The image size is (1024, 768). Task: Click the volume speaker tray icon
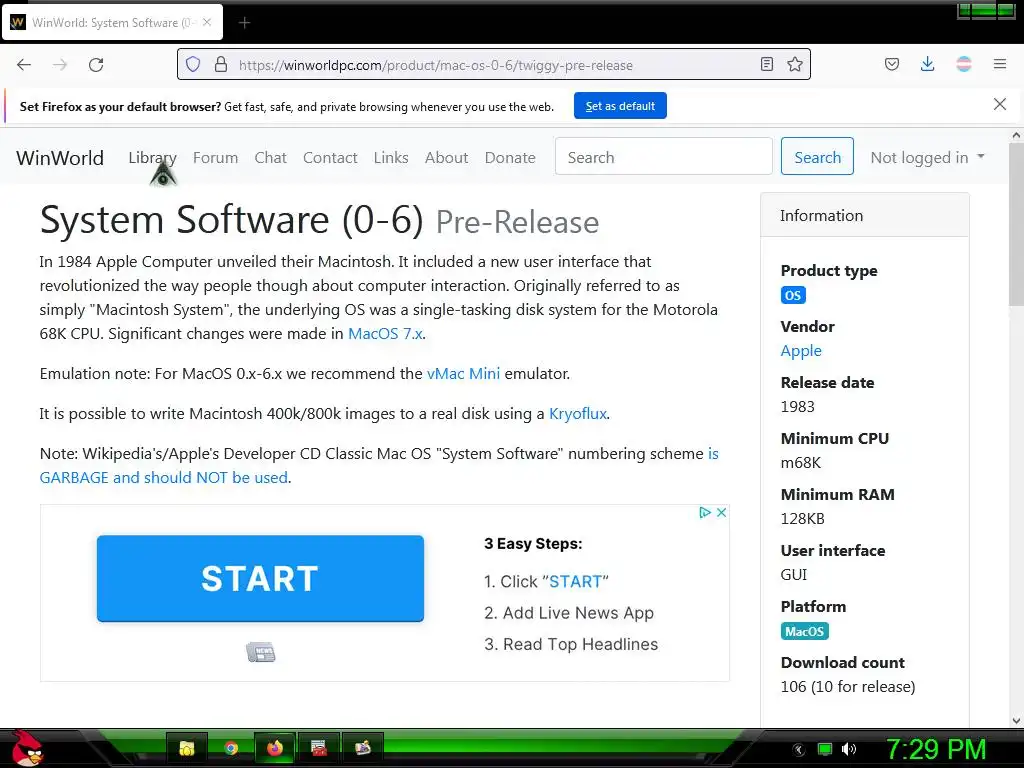tap(848, 749)
